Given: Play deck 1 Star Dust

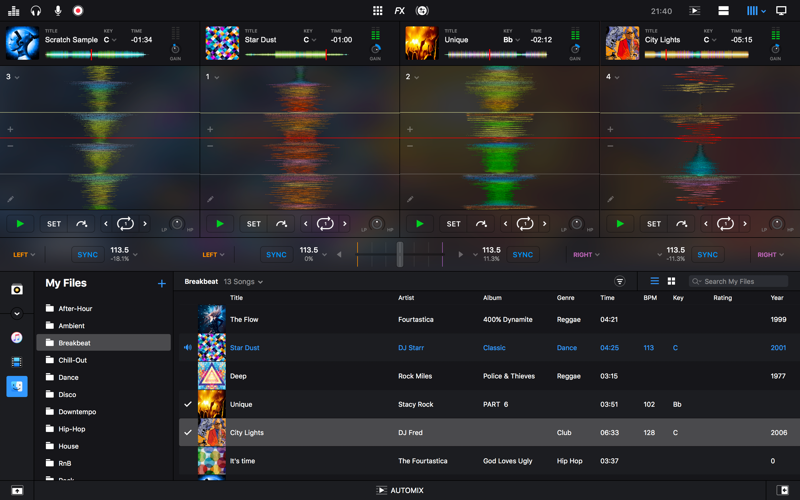Looking at the screenshot, I should coord(220,223).
